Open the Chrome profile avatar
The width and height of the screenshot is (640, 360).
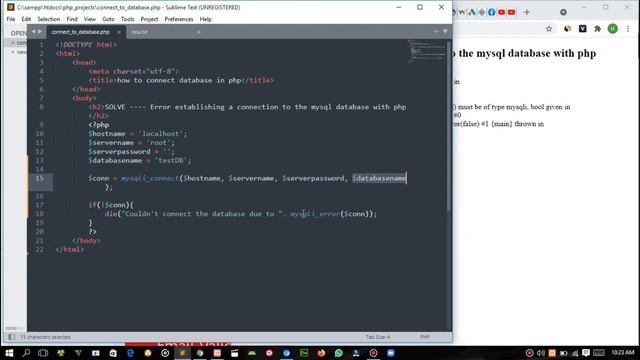(x=613, y=29)
